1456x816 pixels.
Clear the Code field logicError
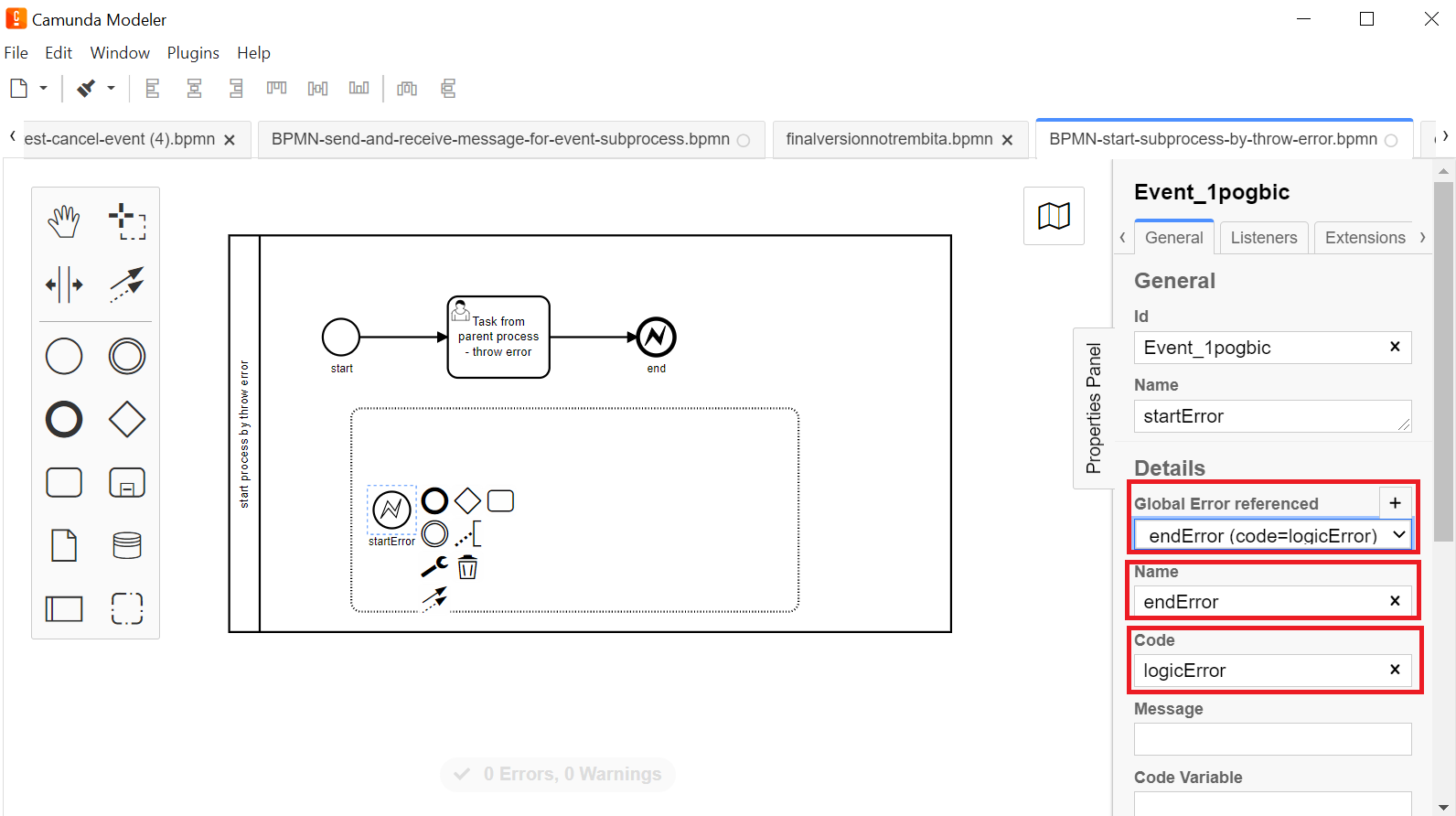pyautogui.click(x=1395, y=670)
